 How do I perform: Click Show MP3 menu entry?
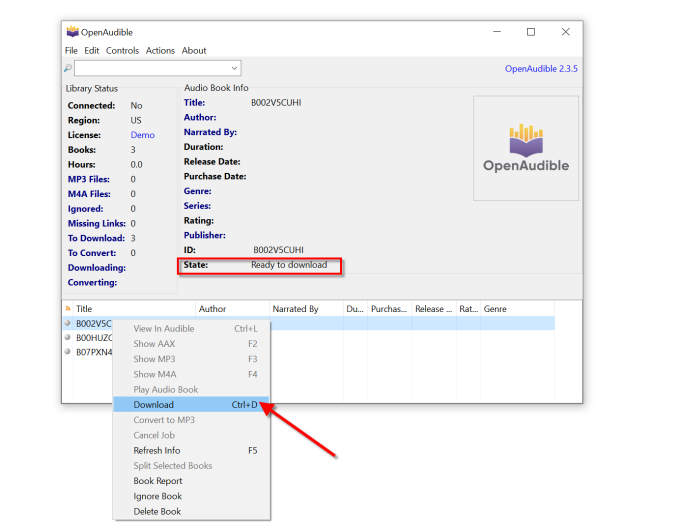[x=191, y=359]
